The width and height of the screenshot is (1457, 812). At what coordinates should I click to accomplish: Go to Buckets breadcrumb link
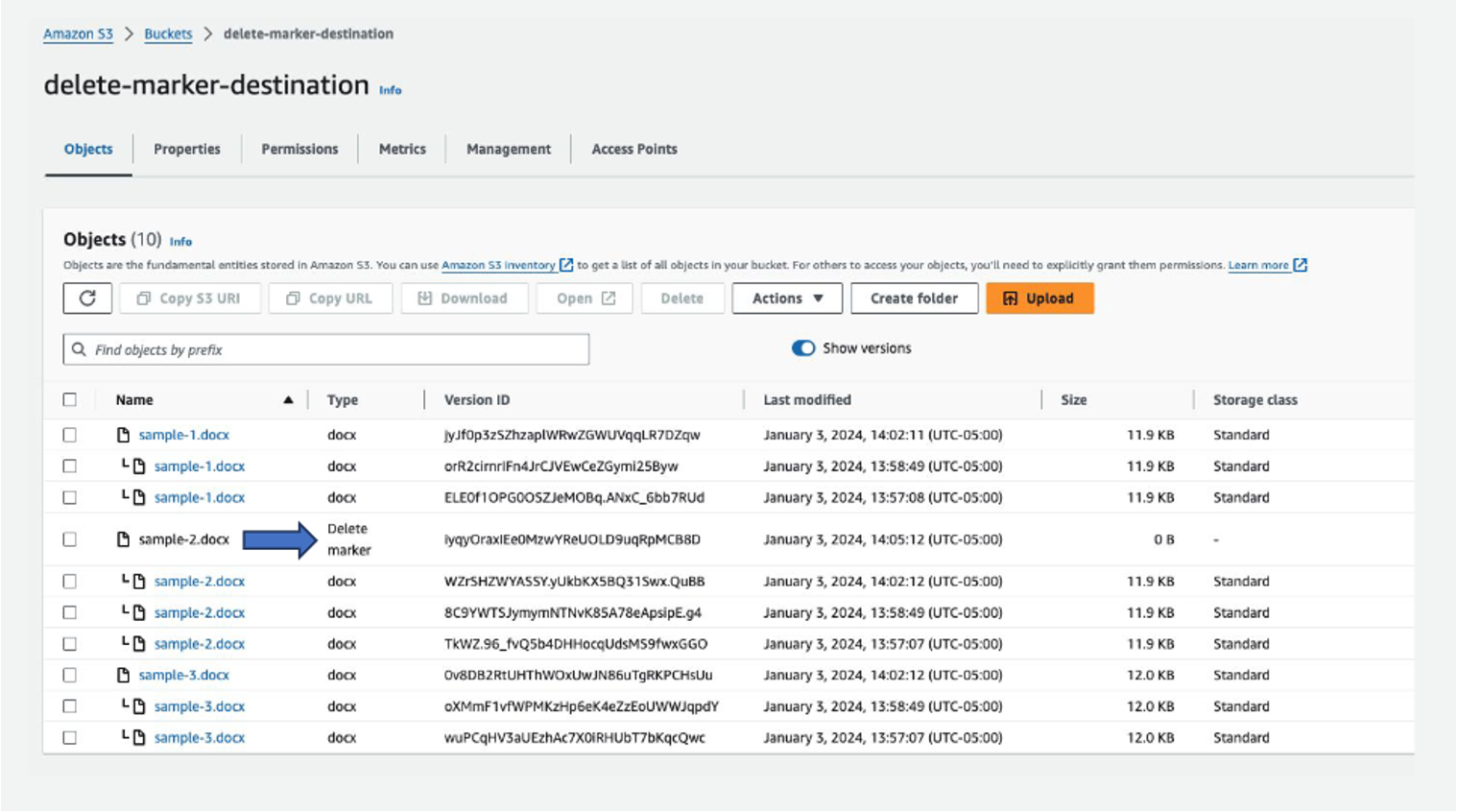tap(168, 34)
